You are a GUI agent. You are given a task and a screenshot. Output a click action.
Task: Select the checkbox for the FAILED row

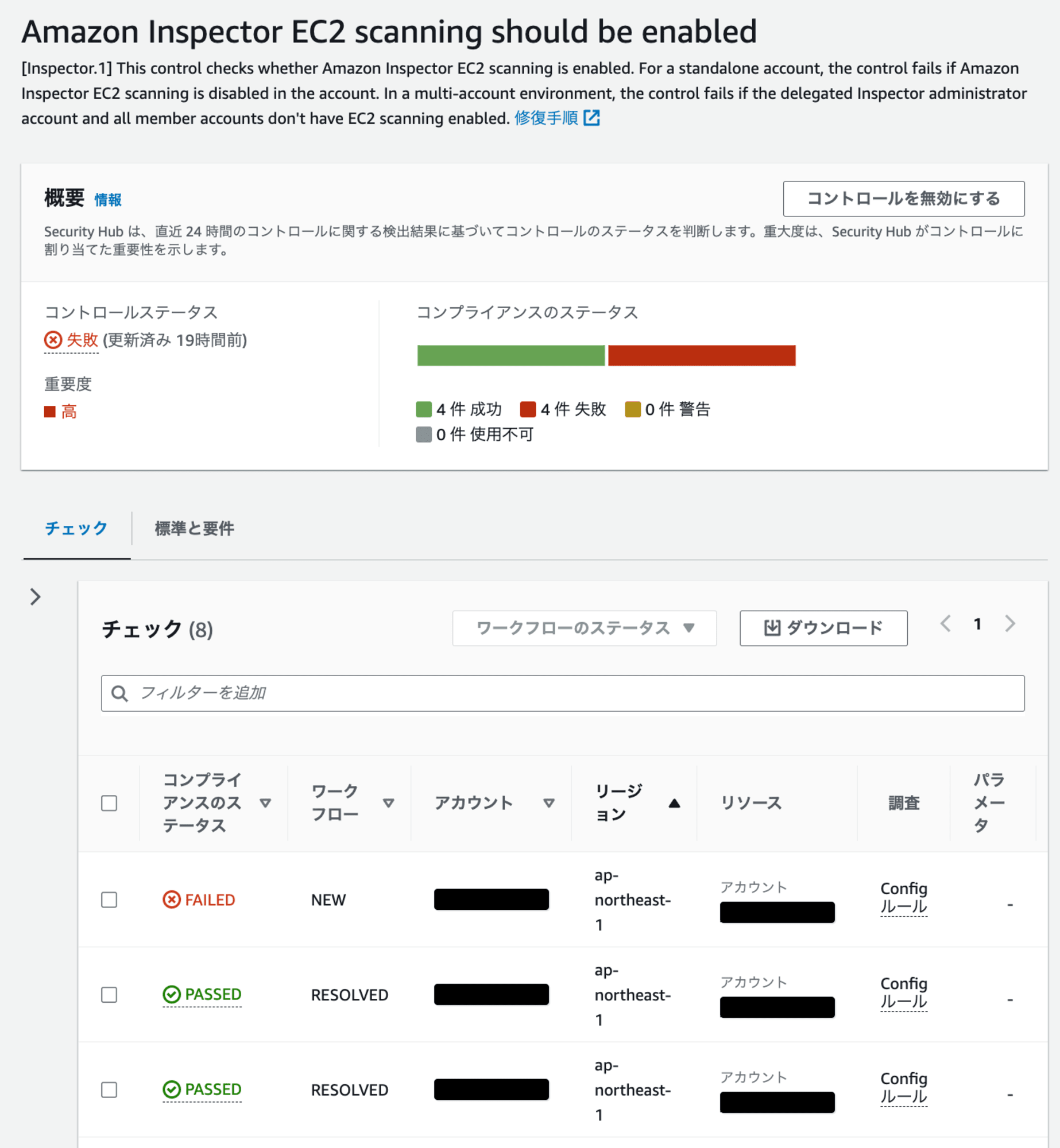point(109,899)
